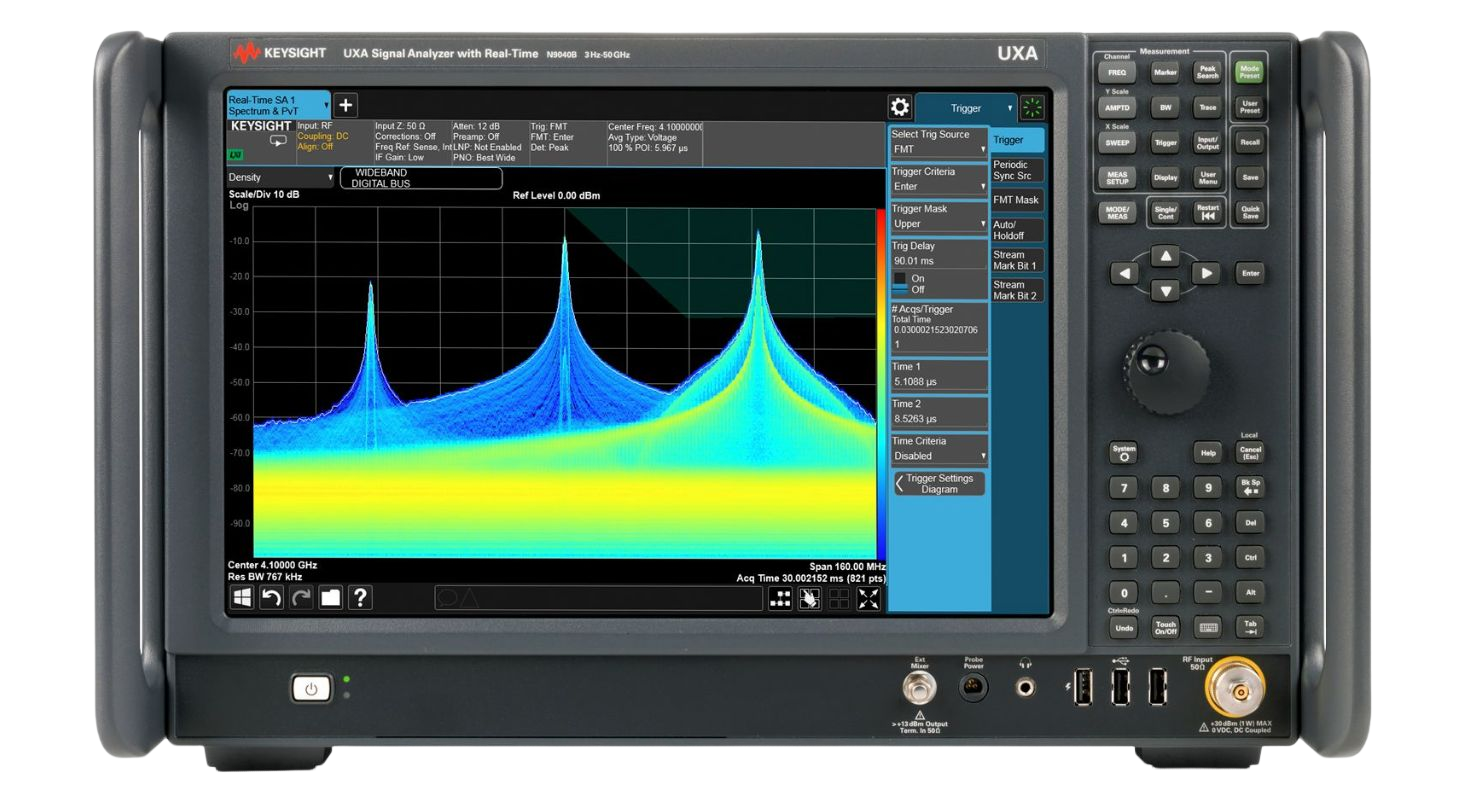1464x789 pixels.
Task: Open help with the question mark icon
Action: click(360, 598)
